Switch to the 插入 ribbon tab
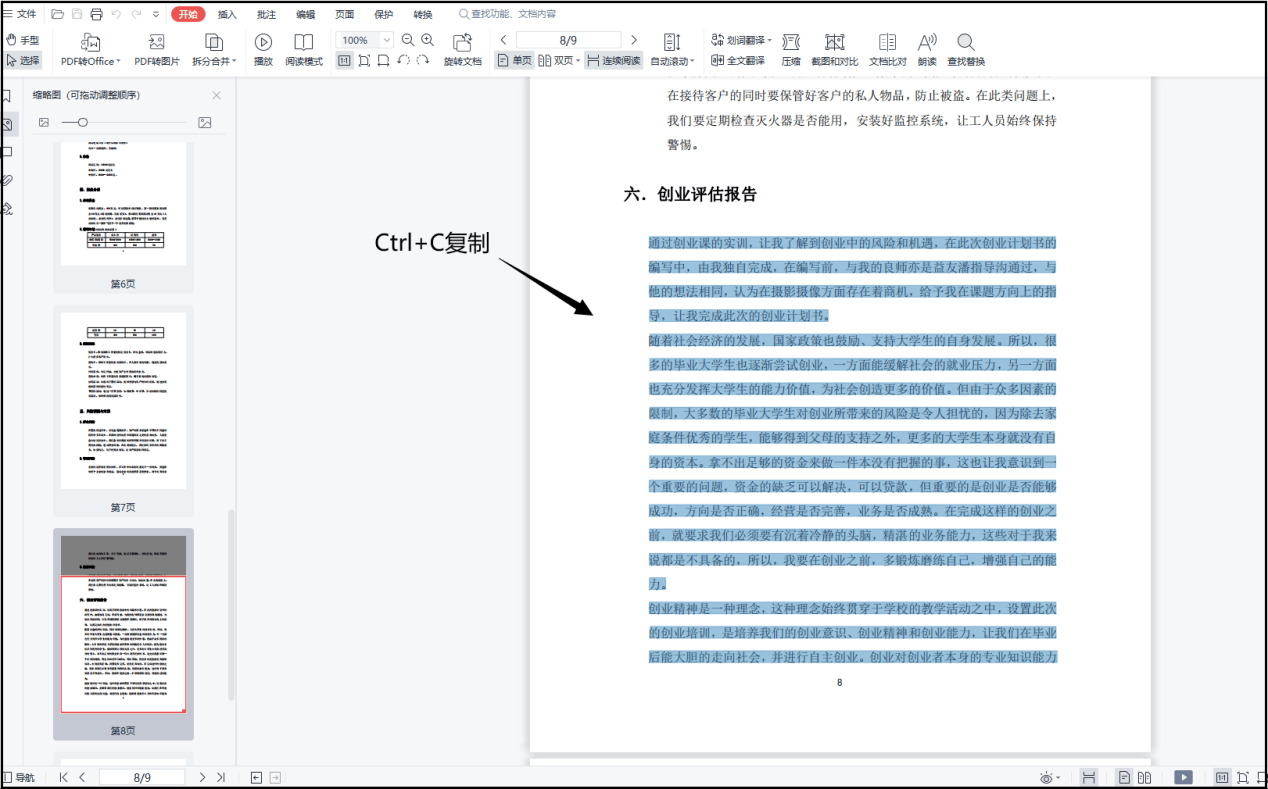The image size is (1268, 789). pyautogui.click(x=226, y=14)
